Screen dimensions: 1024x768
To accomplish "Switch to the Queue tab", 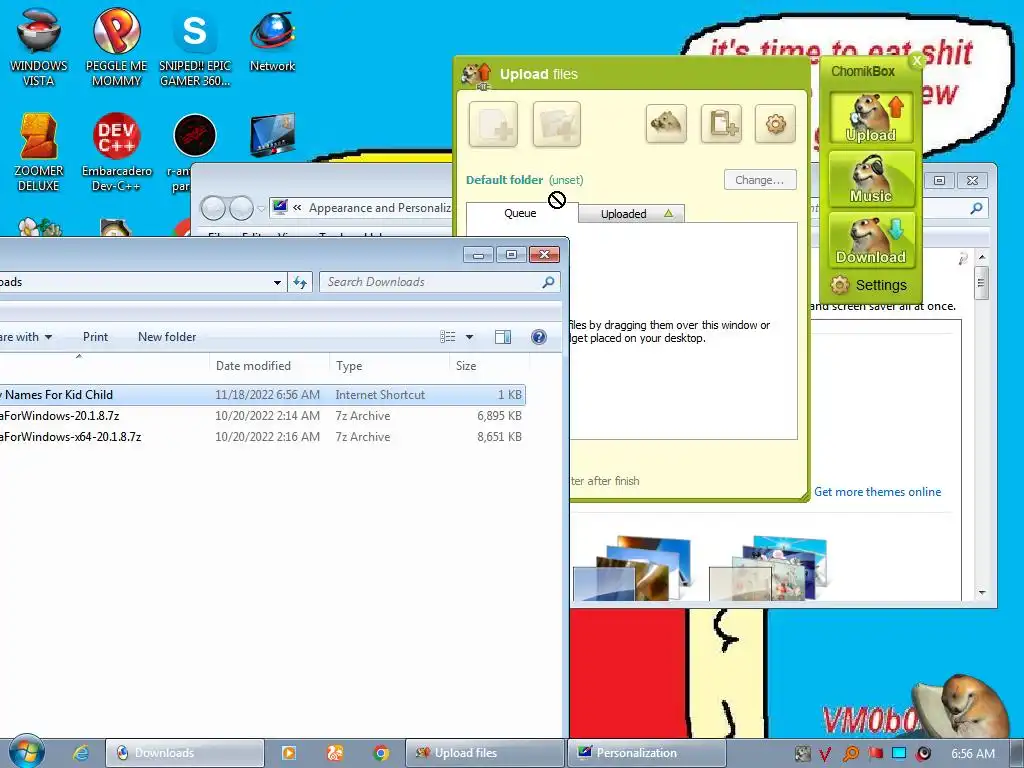I will (x=520, y=213).
